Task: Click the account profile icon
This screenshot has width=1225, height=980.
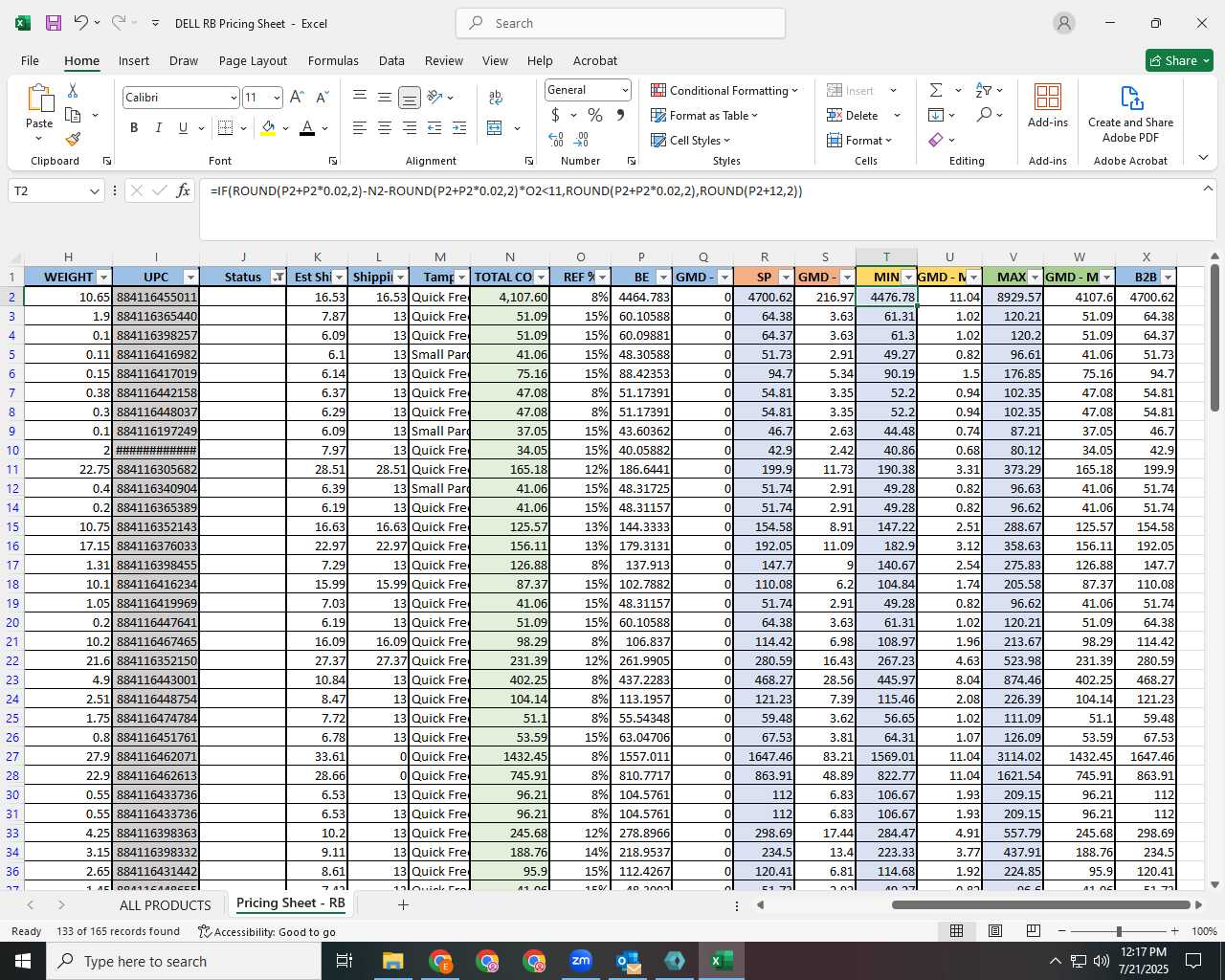Action: coord(1064,23)
